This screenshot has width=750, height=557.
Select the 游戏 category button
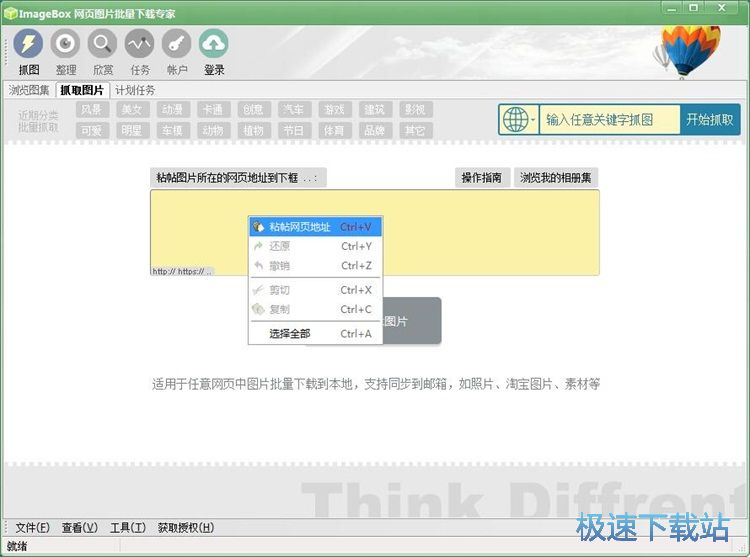tap(335, 109)
